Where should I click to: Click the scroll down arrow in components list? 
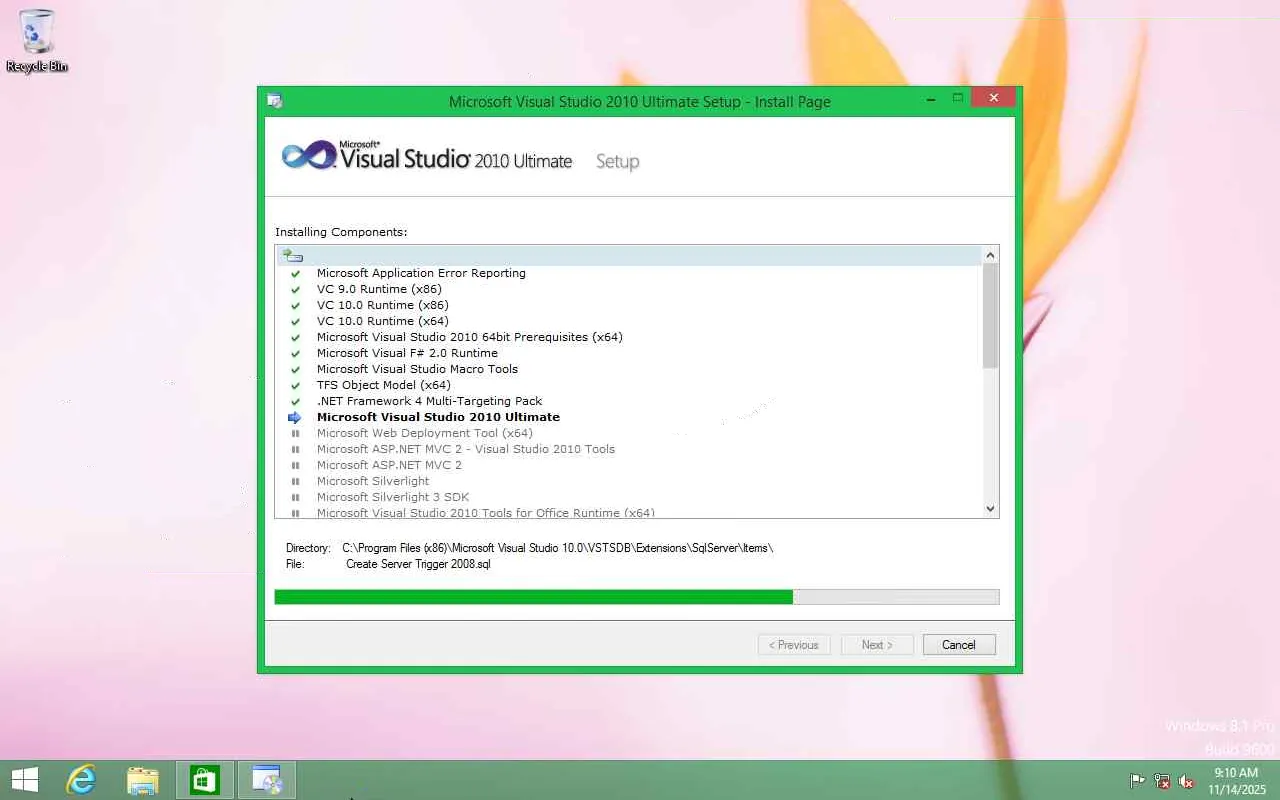[990, 509]
